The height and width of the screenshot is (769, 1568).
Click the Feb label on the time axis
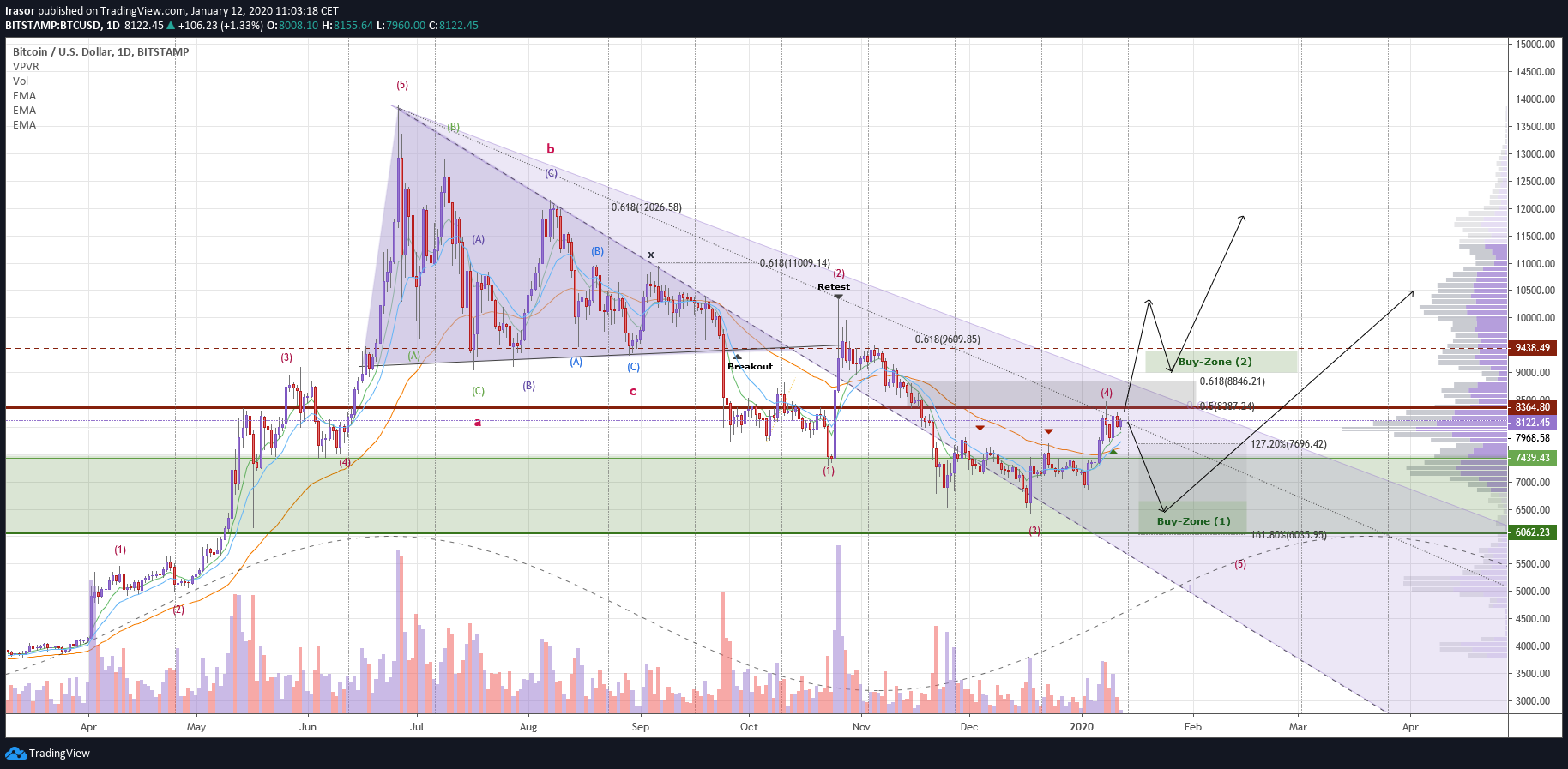point(1192,727)
